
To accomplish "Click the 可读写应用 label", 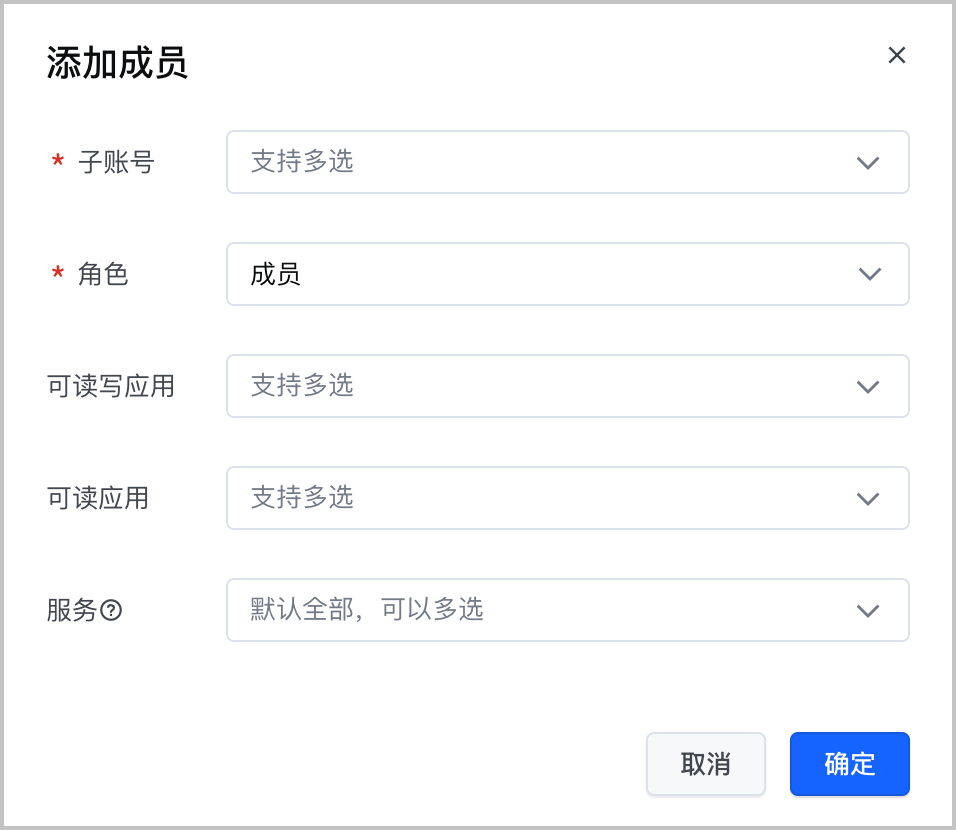I will [x=111, y=386].
